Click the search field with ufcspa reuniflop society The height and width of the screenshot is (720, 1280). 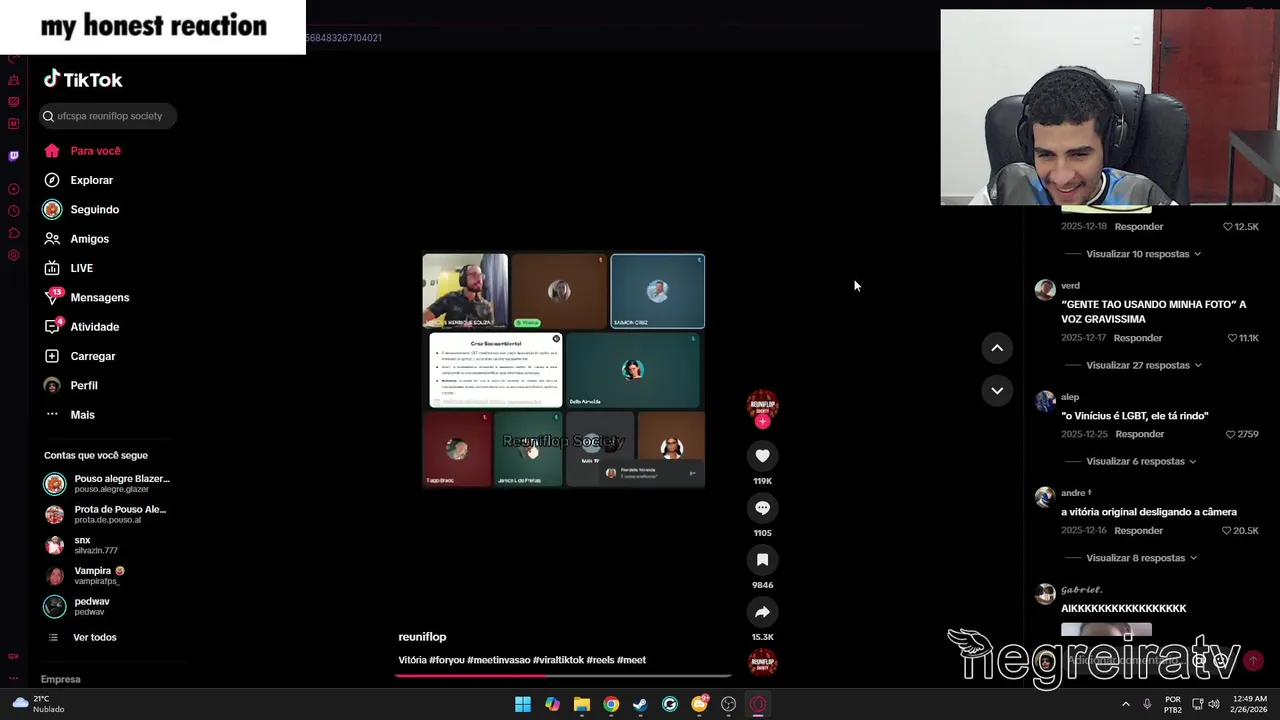pos(109,116)
